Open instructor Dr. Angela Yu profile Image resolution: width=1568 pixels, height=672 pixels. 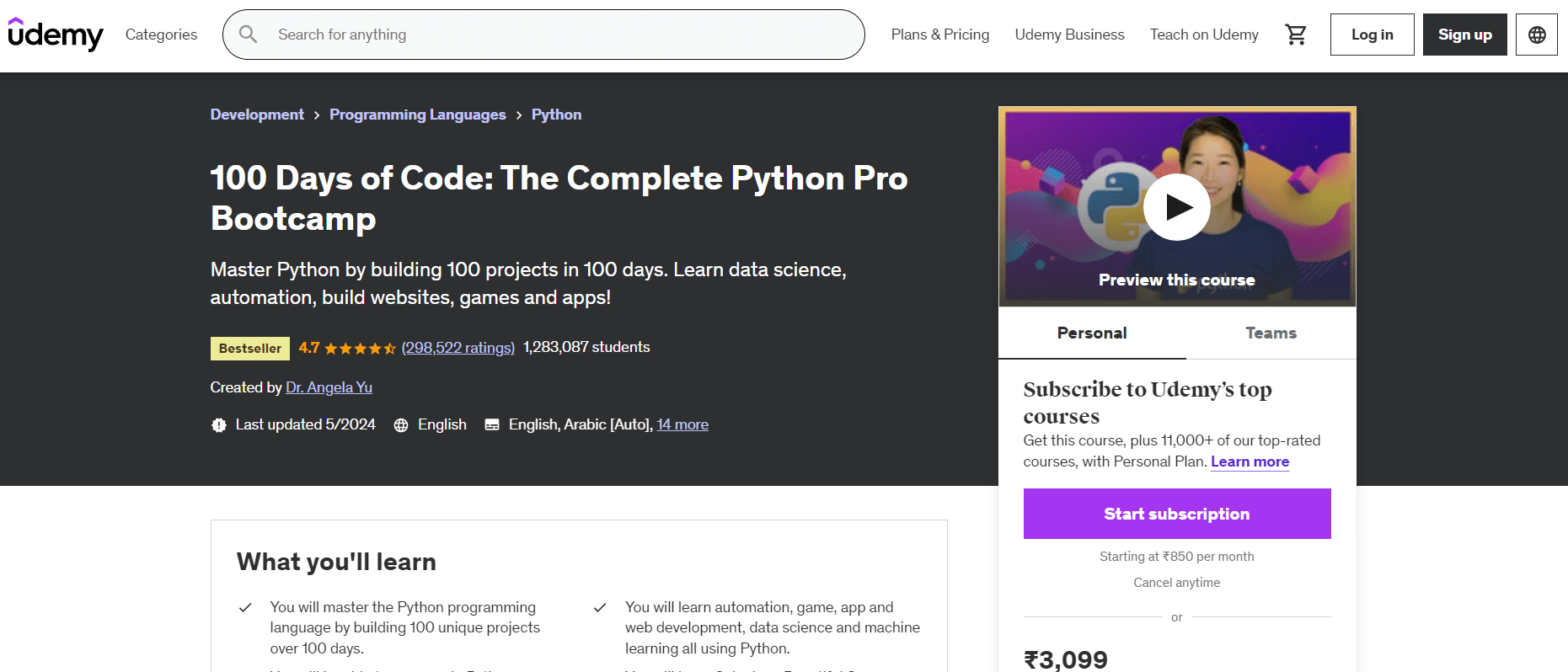click(329, 387)
